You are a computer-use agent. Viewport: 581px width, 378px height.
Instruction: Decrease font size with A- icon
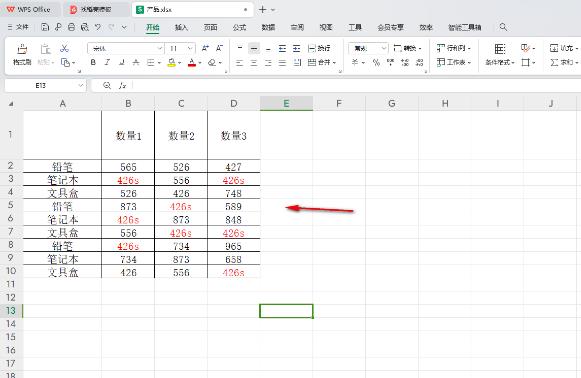point(219,48)
